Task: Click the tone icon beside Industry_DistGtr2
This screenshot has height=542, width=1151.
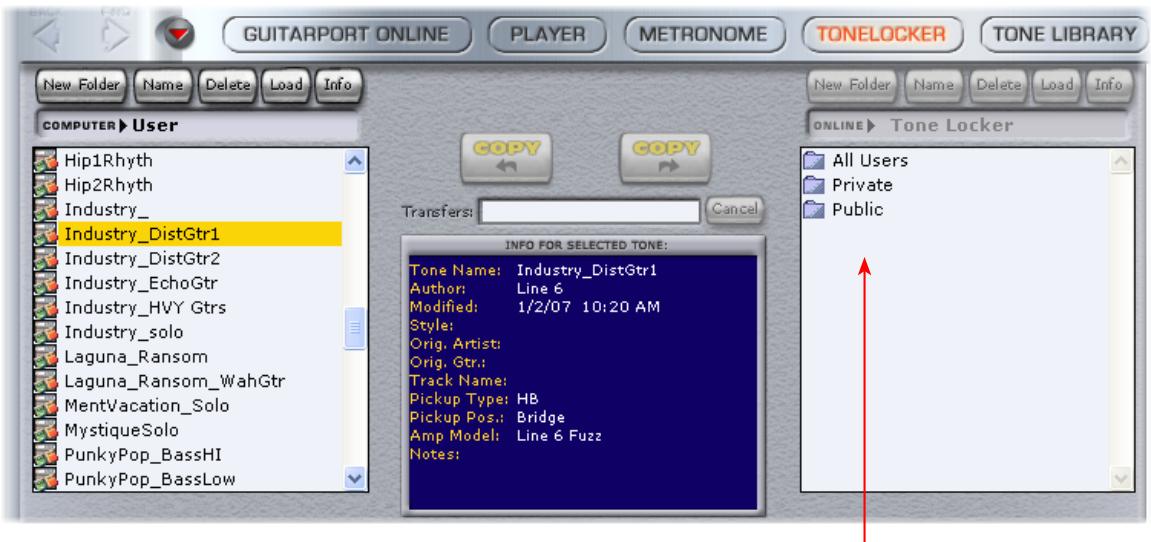Action: [46, 259]
